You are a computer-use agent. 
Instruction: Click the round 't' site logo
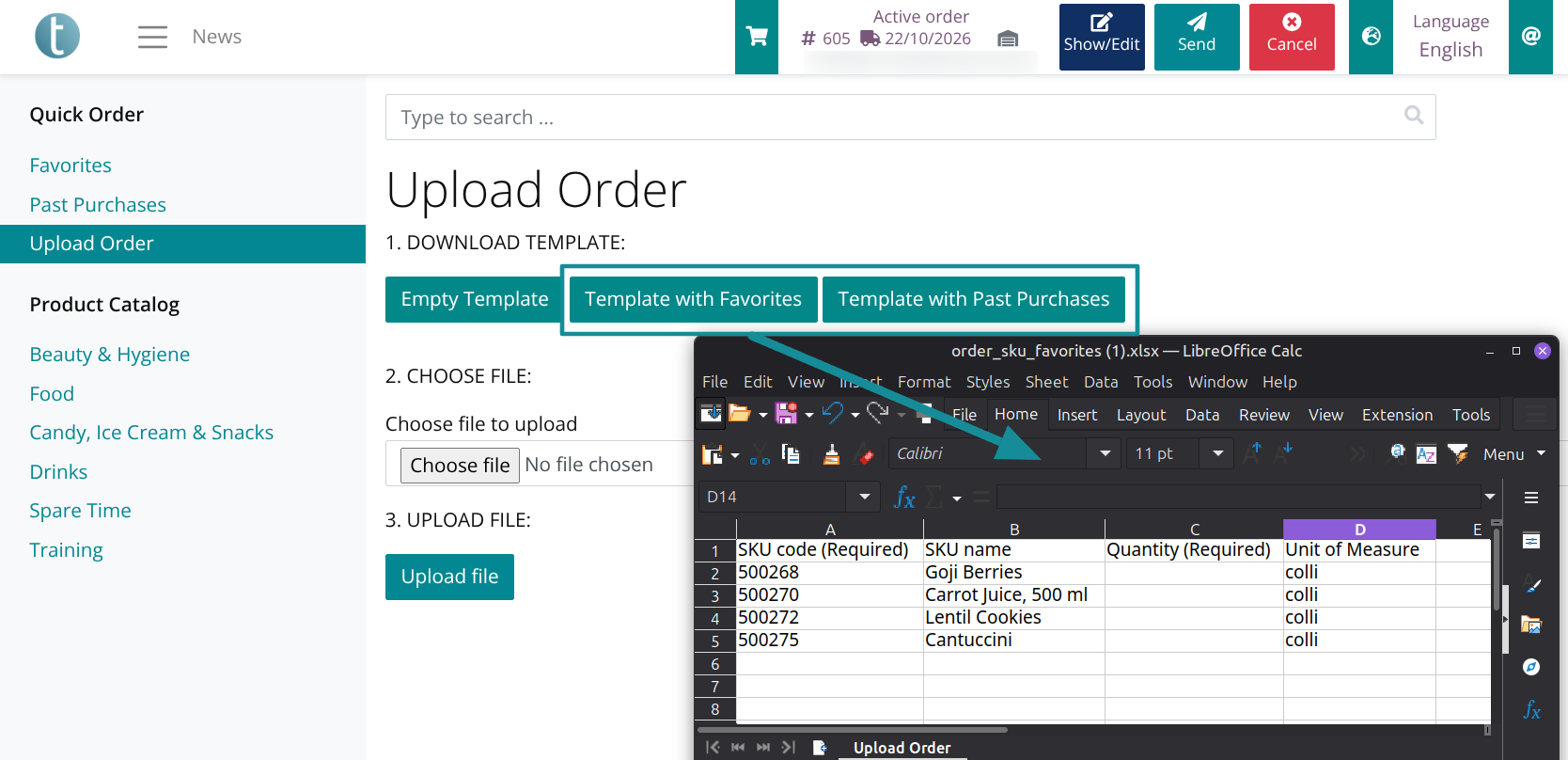pyautogui.click(x=57, y=36)
